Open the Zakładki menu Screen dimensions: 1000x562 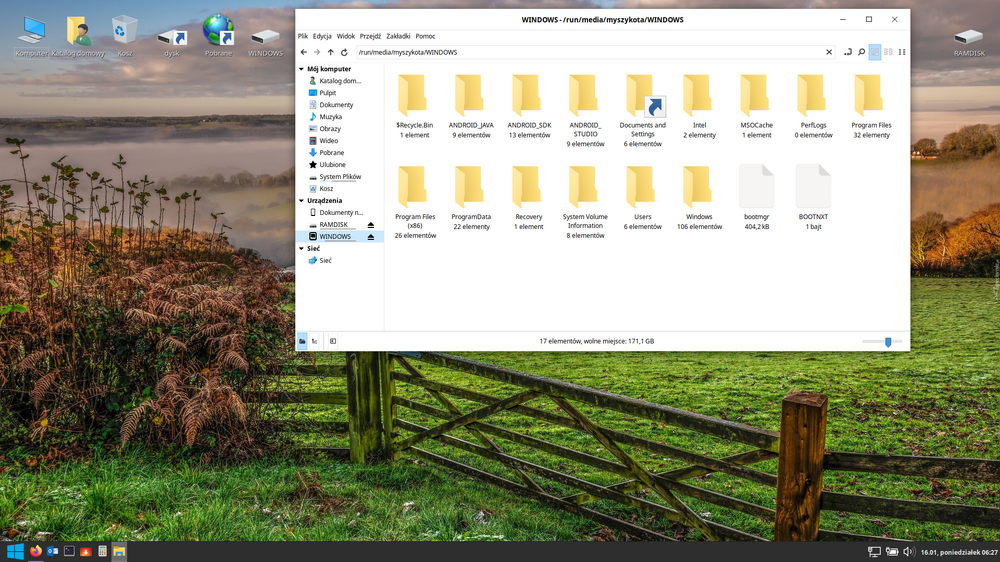[399, 36]
